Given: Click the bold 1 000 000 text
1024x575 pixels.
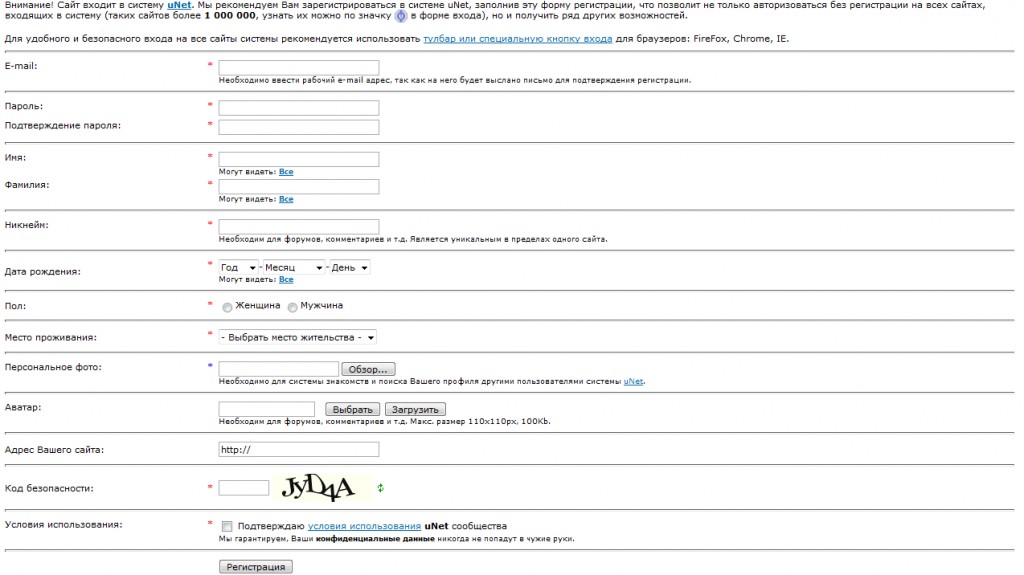Looking at the screenshot, I should (x=230, y=16).
